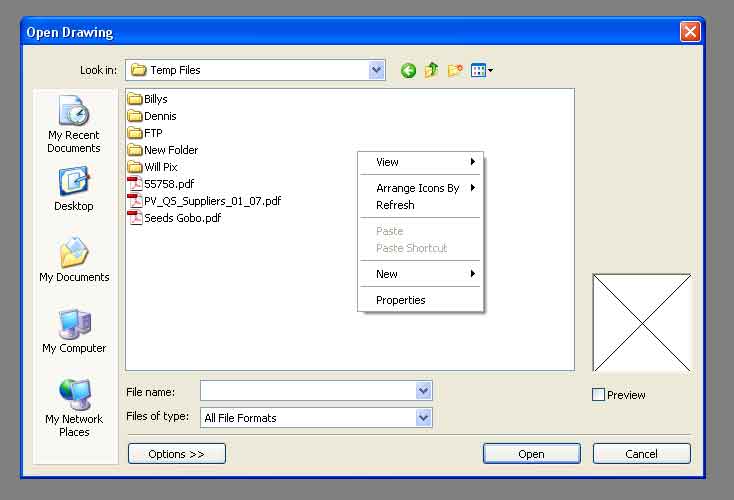The height and width of the screenshot is (500, 734).
Task: Open Arrange Icons By submenu
Action: point(420,188)
